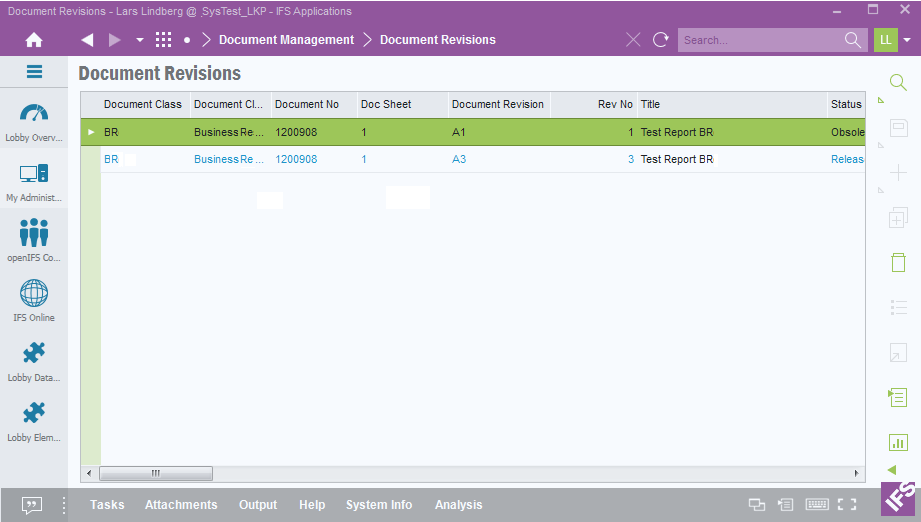921x522 pixels.
Task: Click the refresh icon beside search box
Action: [661, 40]
